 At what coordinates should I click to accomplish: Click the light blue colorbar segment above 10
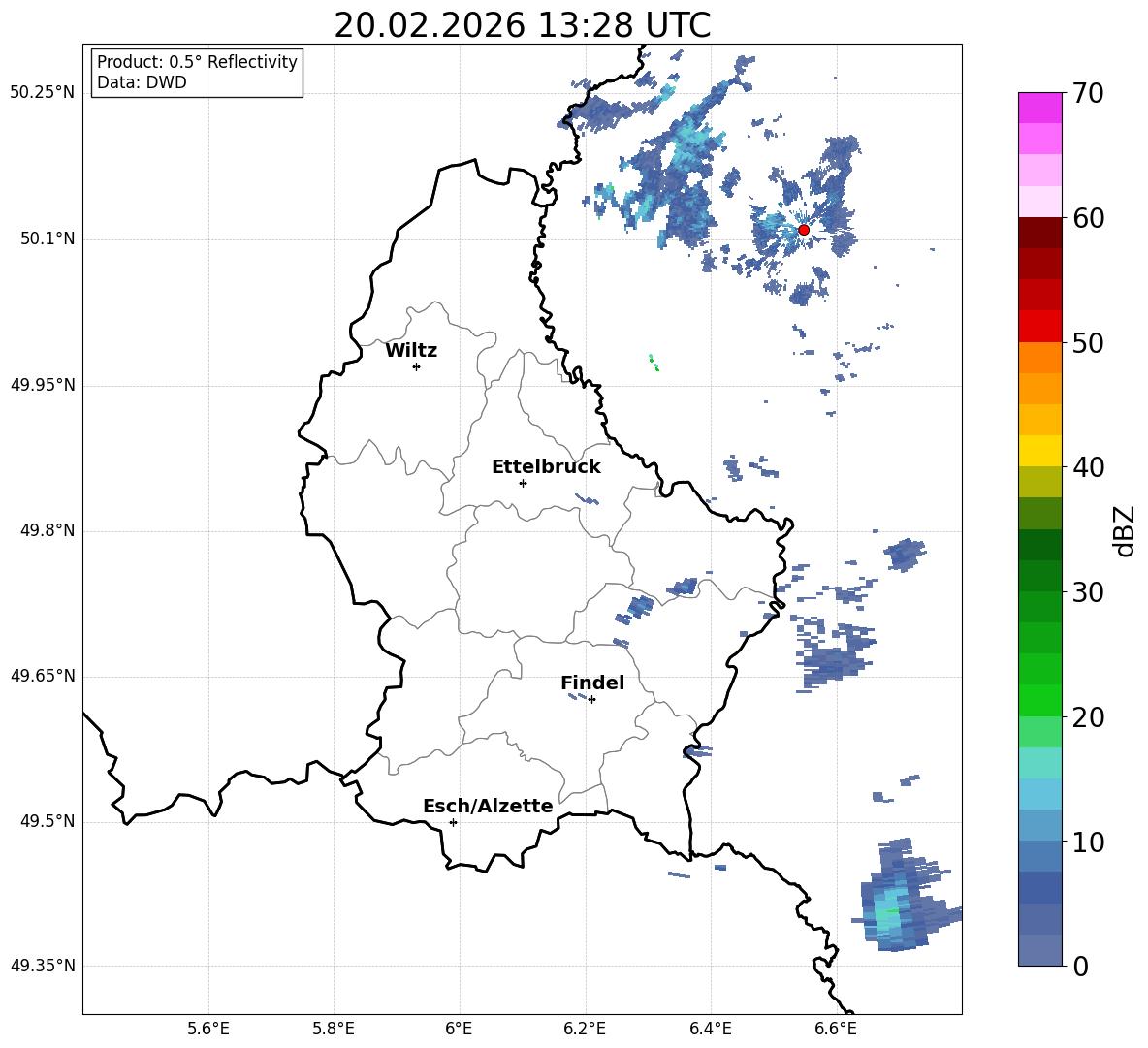click(1039, 826)
